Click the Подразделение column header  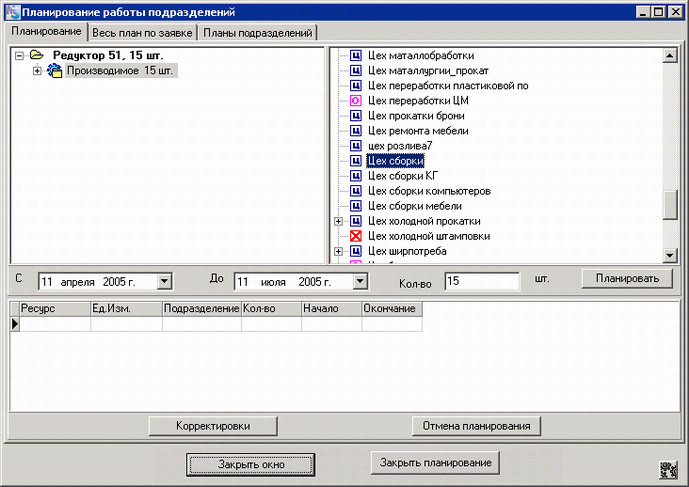(x=202, y=309)
